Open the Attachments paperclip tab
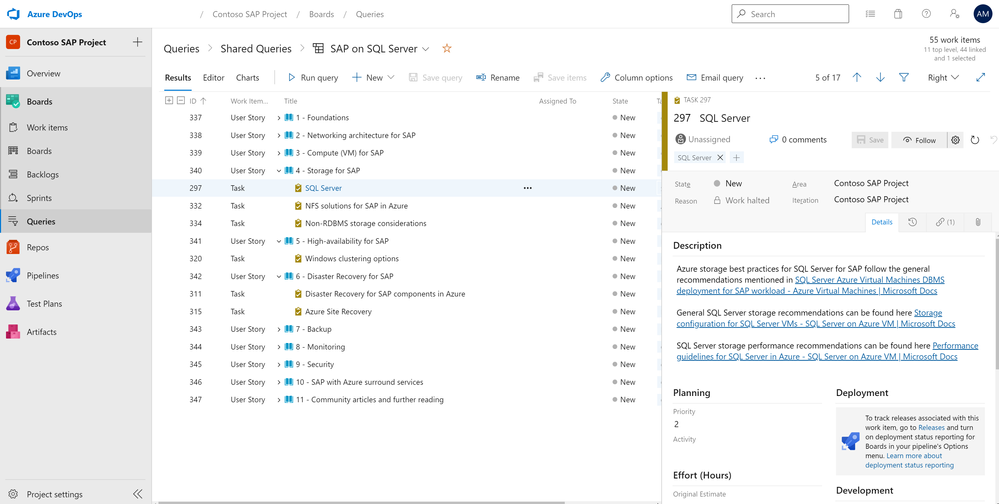The image size is (999, 504). 977,222
